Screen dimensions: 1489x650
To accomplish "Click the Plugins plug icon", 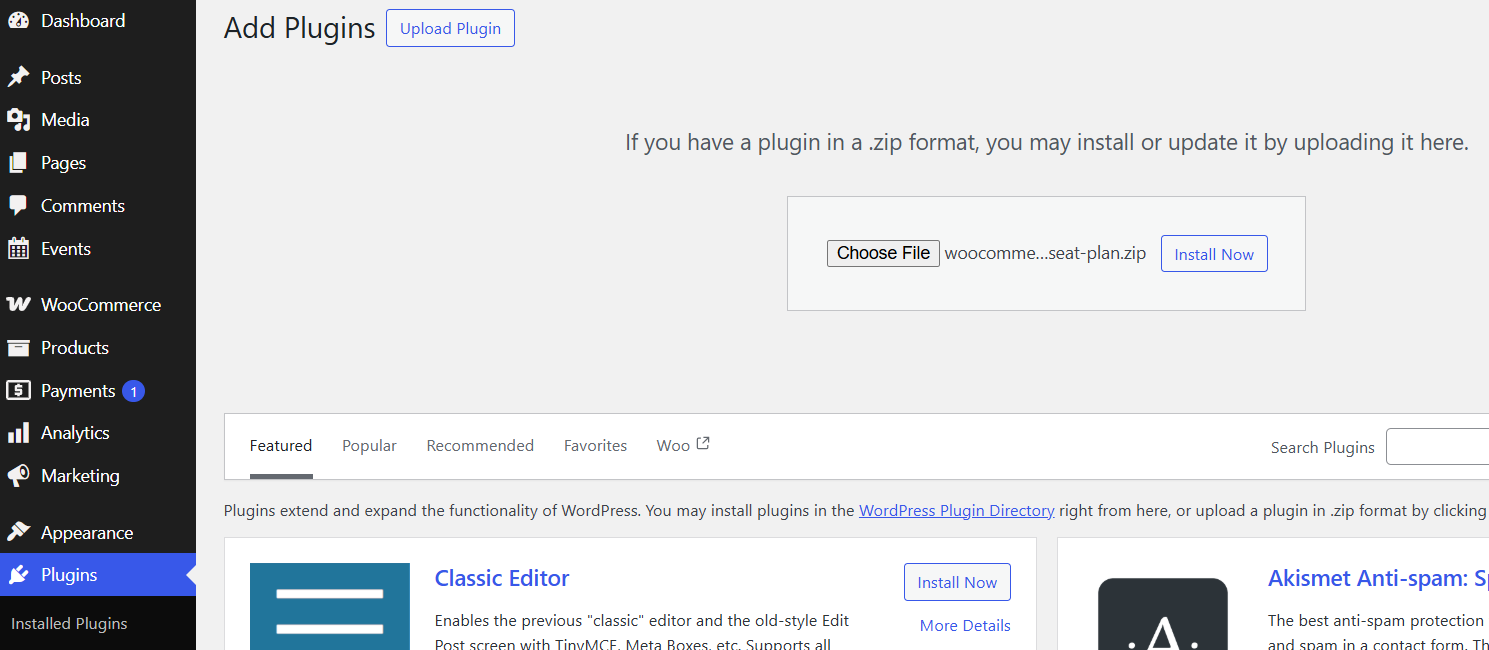I will (18, 575).
